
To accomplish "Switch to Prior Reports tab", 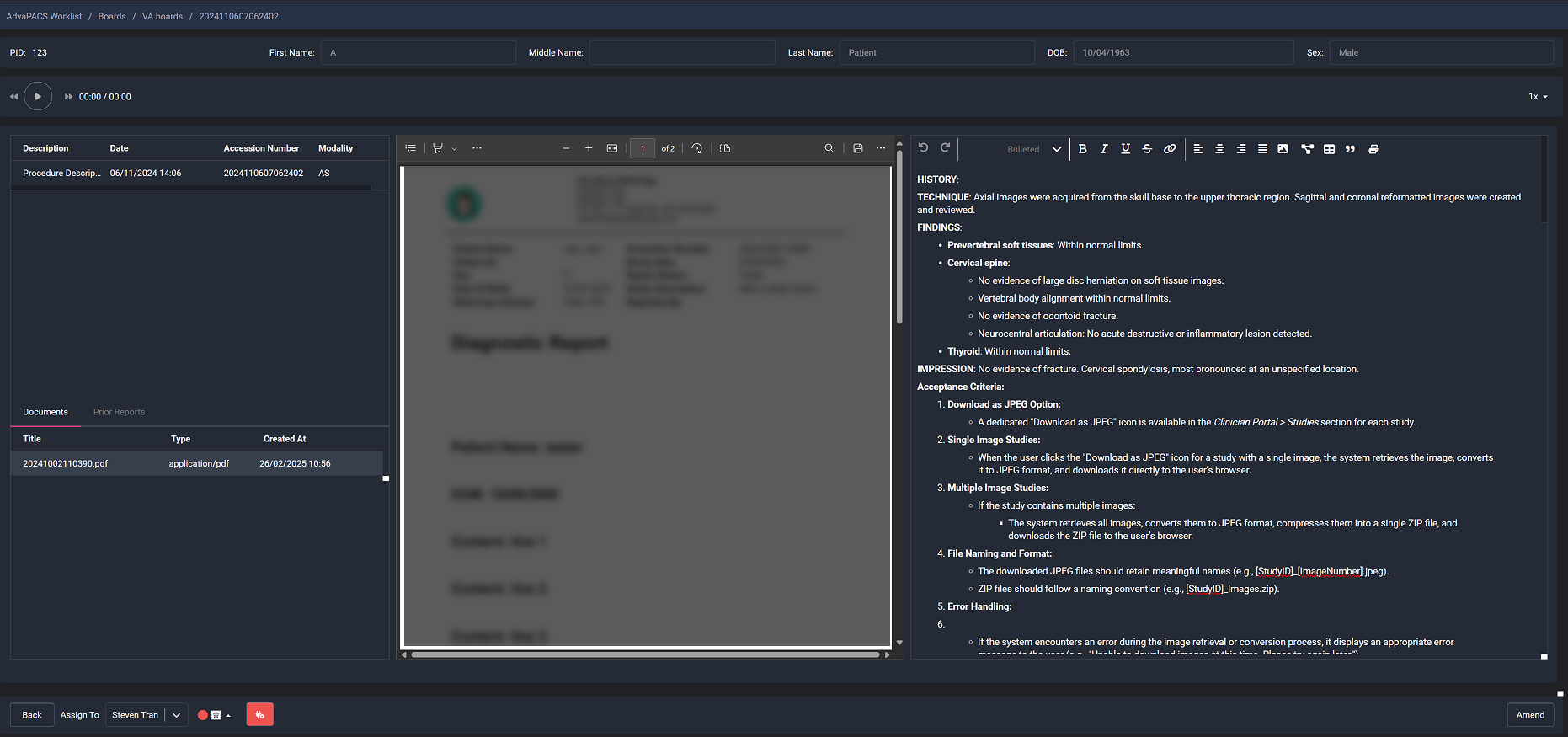I will 119,412.
